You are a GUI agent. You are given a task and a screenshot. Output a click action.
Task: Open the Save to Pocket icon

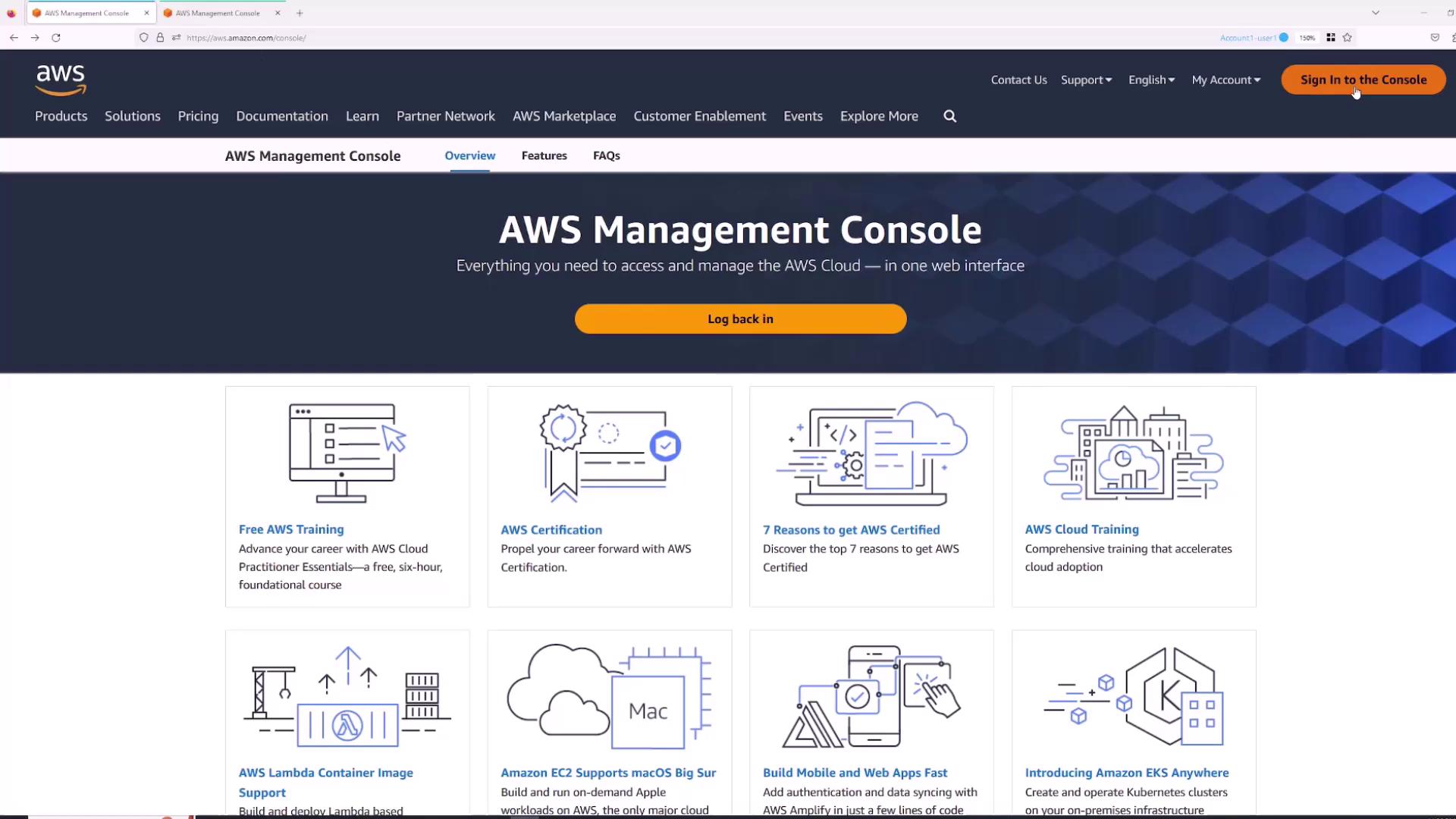click(x=1435, y=37)
